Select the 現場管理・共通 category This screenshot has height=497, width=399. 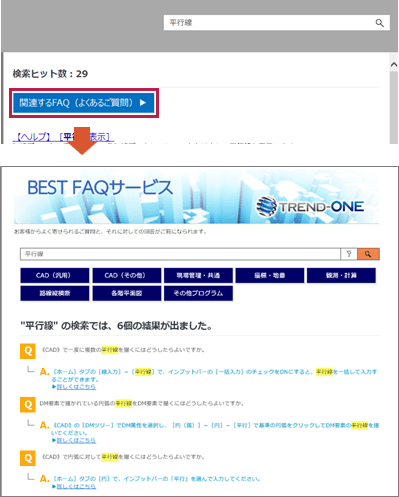tap(198, 275)
